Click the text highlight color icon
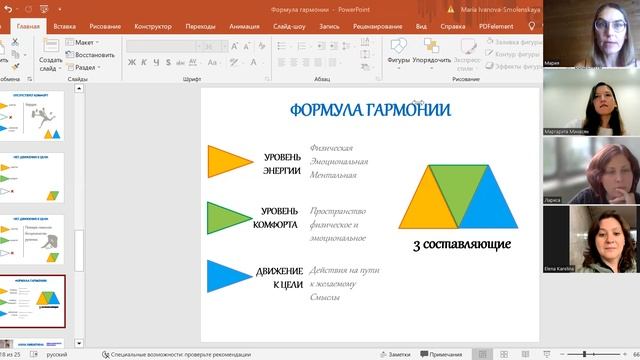Image resolution: width=640 pixels, height=360 pixels. click(x=234, y=62)
